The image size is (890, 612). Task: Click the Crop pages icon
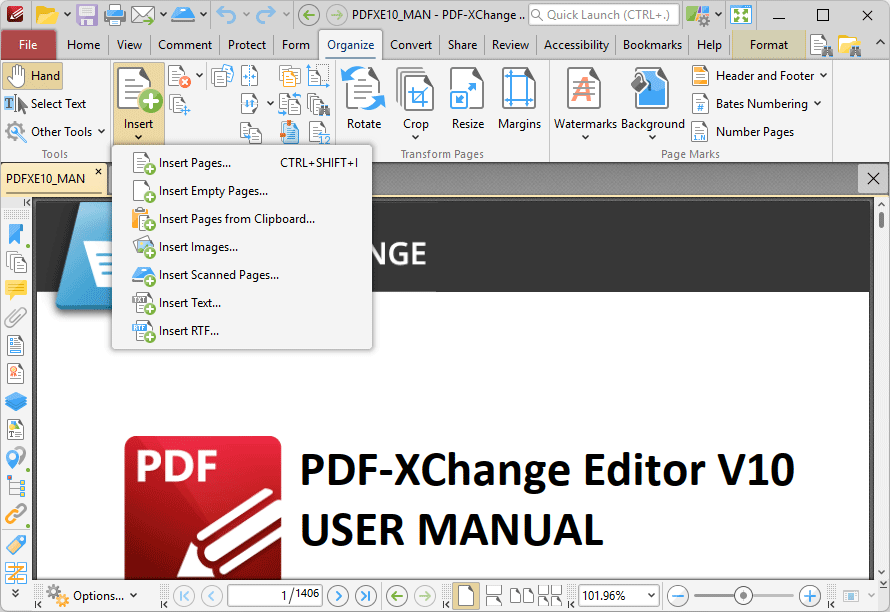coord(415,89)
